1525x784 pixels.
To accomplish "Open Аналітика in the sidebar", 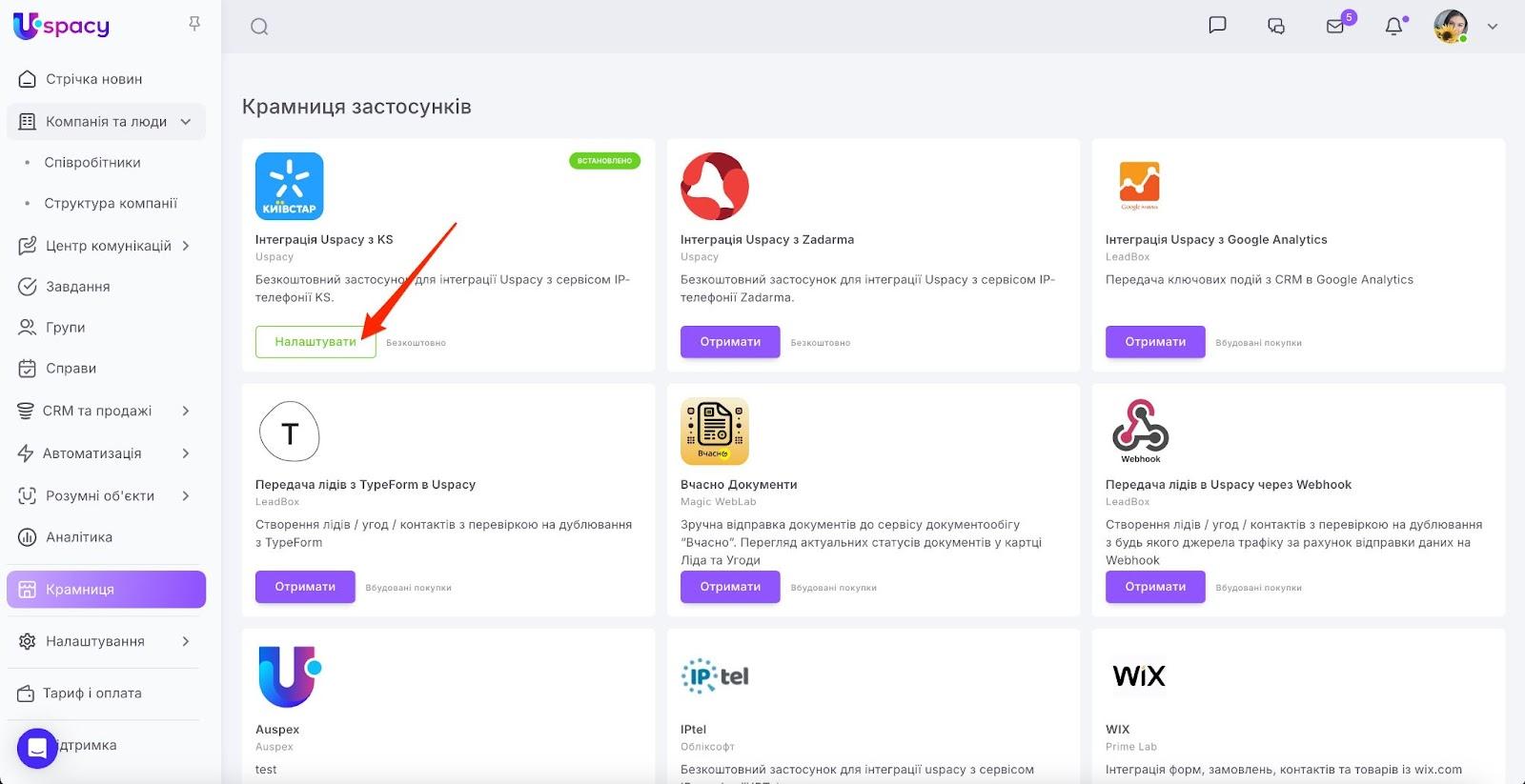I will [x=79, y=537].
